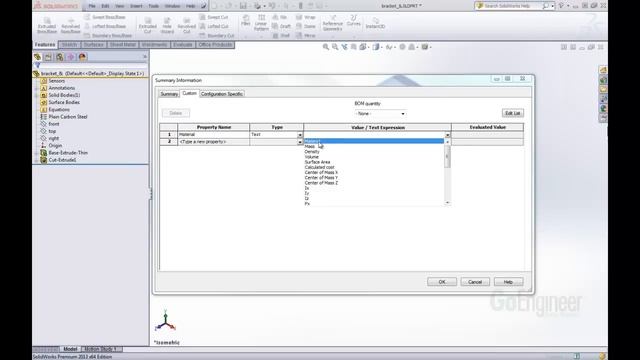Click the feature tree filter icon

pos(38,65)
